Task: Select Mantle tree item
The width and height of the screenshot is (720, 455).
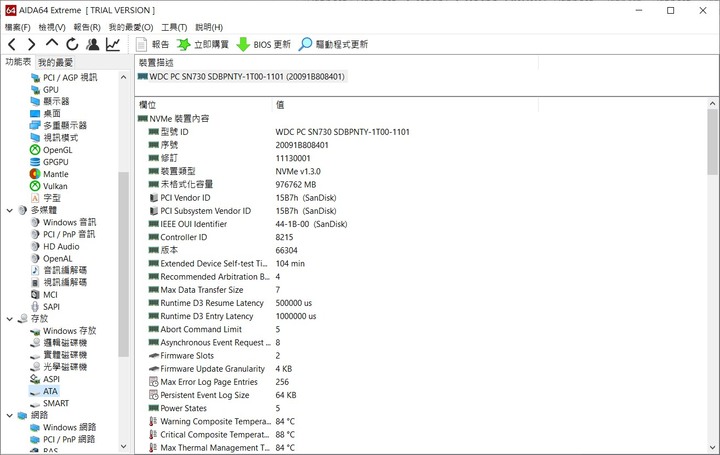Action: 49,174
